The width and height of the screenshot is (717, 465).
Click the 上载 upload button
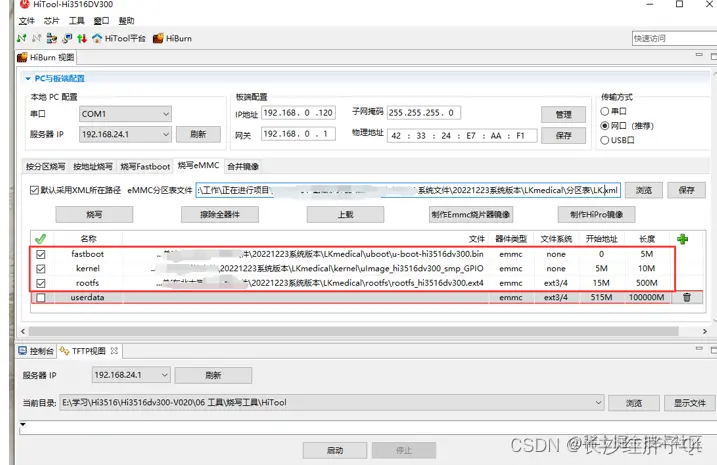tap(345, 214)
